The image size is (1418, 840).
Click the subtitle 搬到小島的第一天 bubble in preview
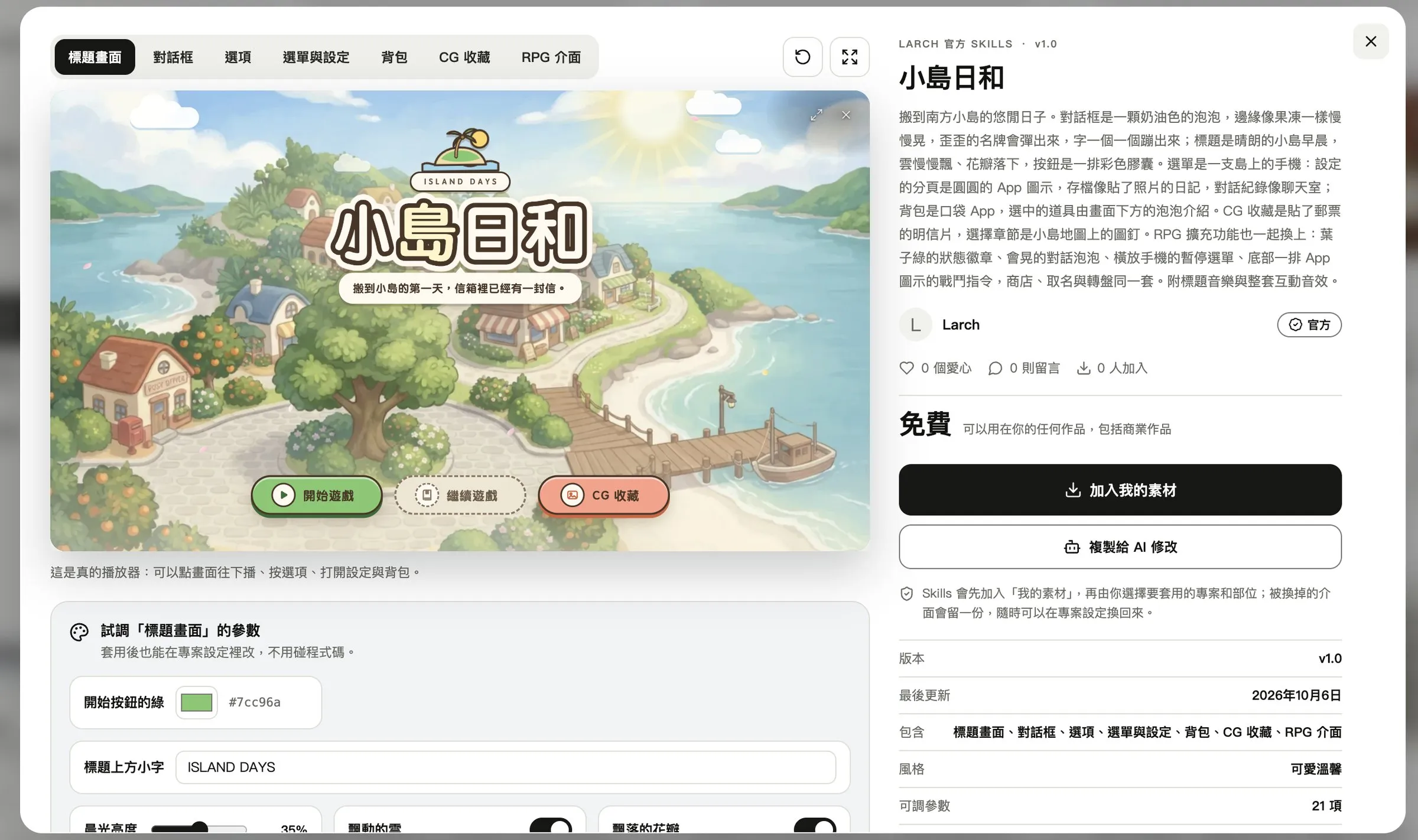[460, 288]
